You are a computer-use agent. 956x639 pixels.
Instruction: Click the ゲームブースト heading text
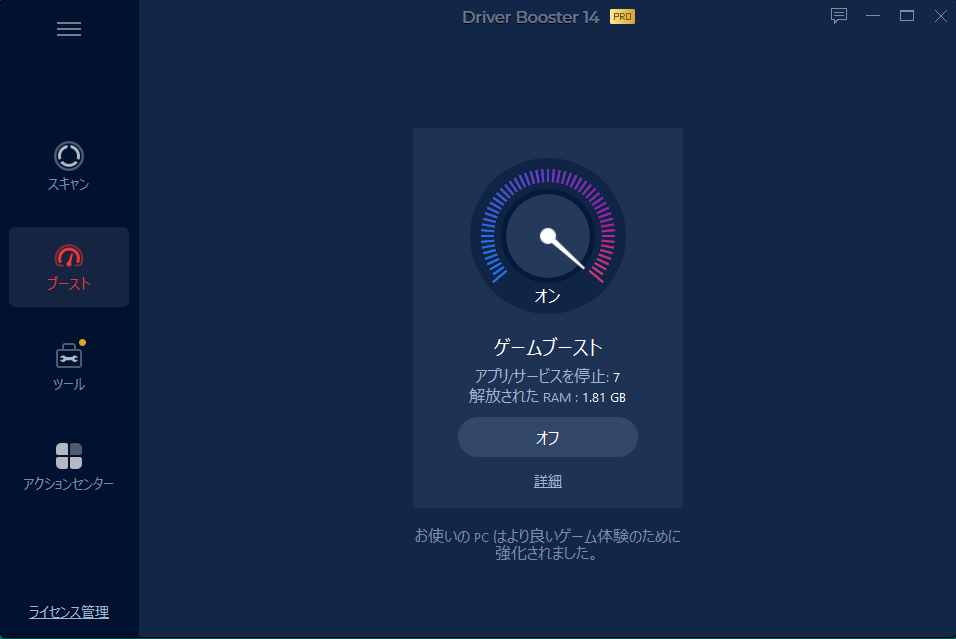548,348
